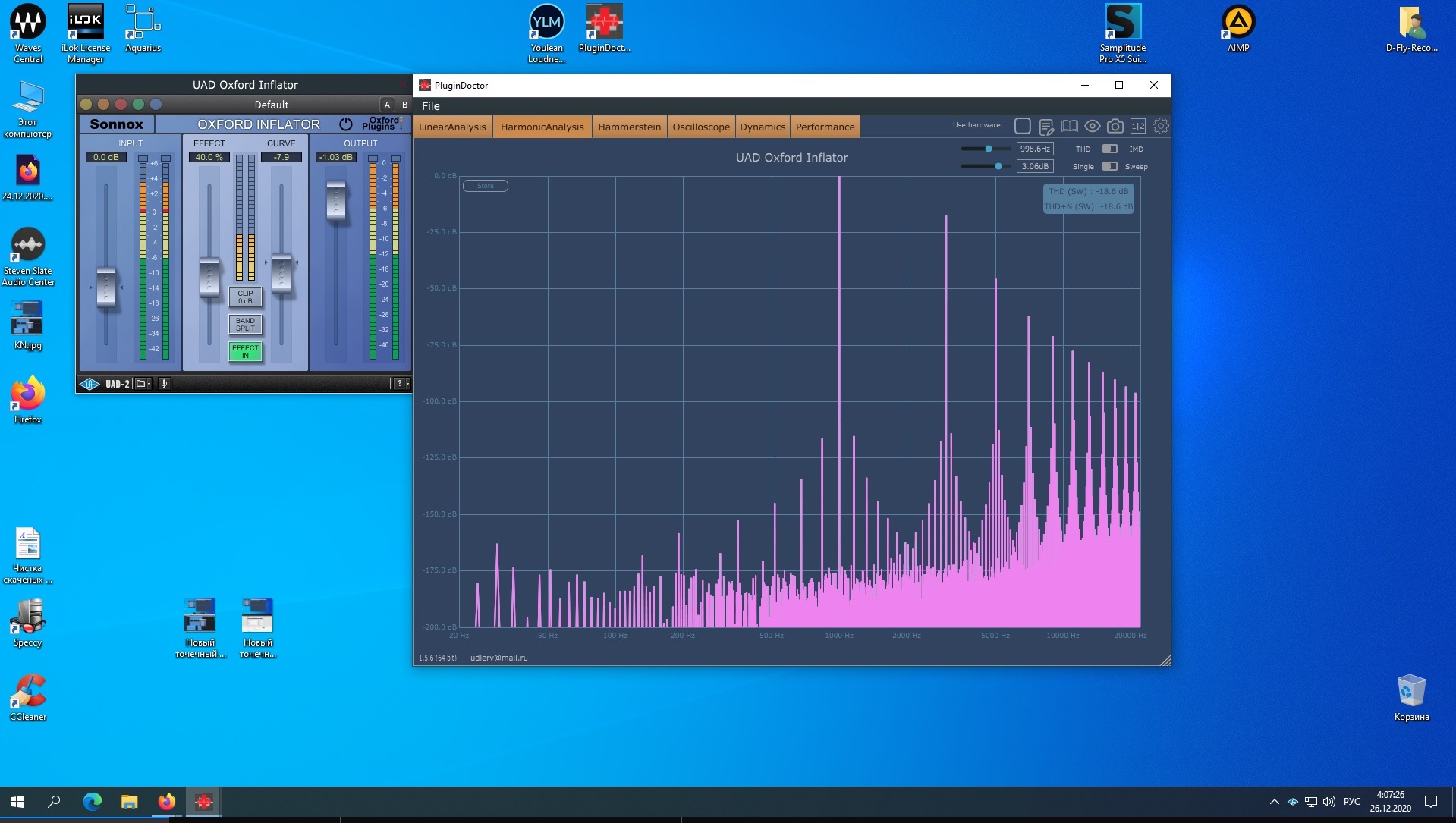
Task: Open the РУС language switcher
Action: tap(1351, 802)
